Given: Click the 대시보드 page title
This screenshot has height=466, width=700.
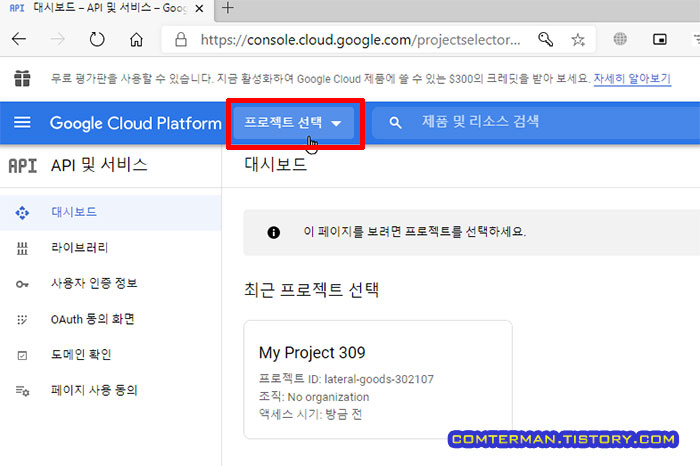Looking at the screenshot, I should point(275,164).
